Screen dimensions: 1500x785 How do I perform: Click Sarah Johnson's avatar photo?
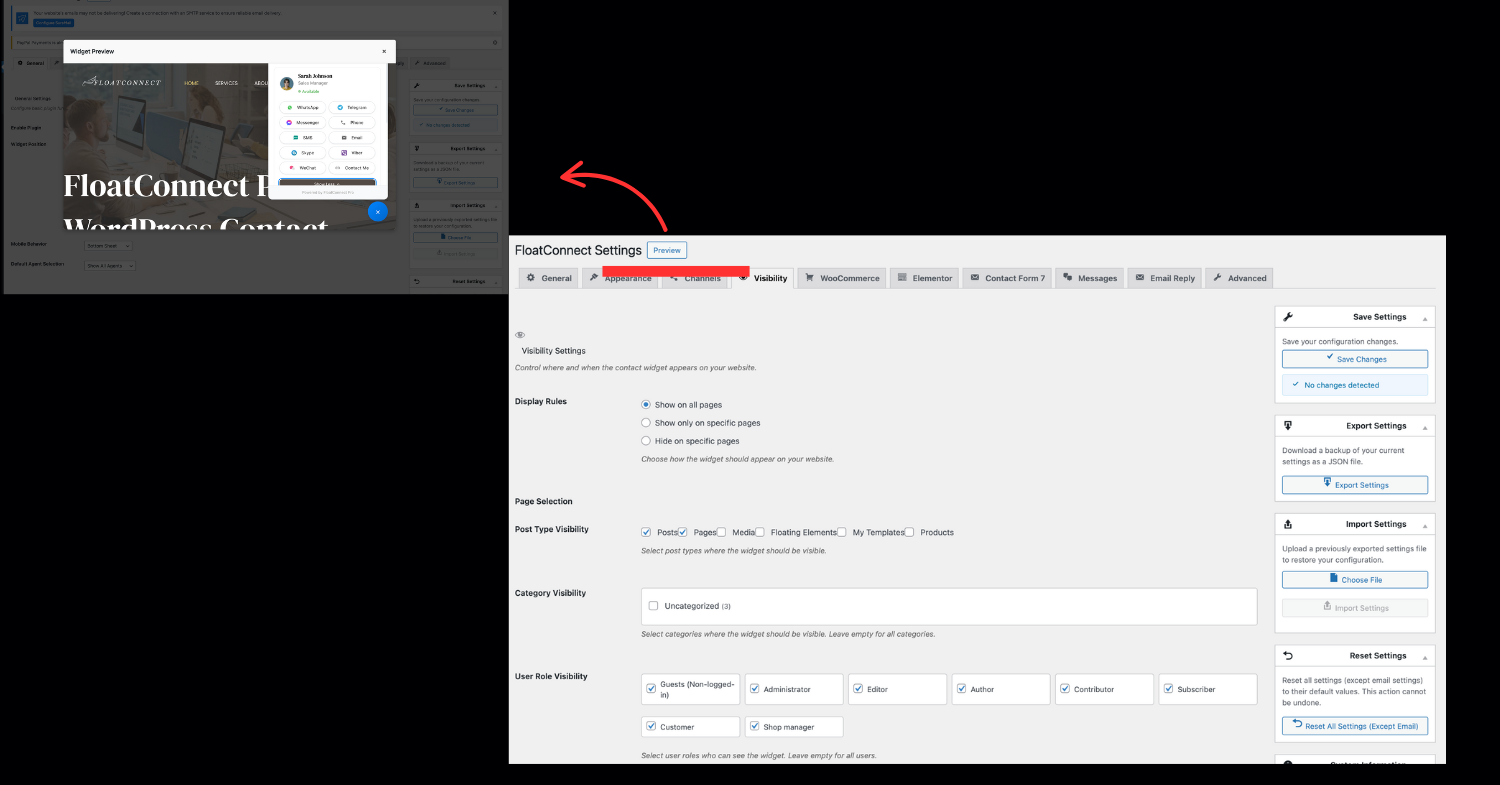(287, 83)
